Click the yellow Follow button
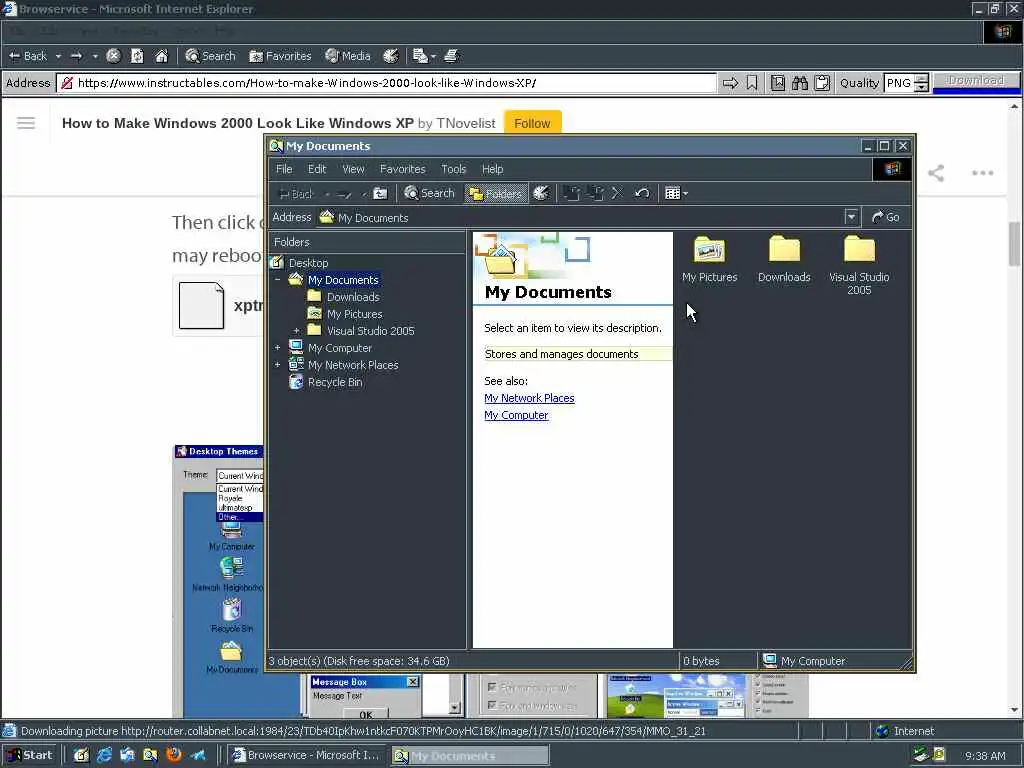 click(x=532, y=123)
